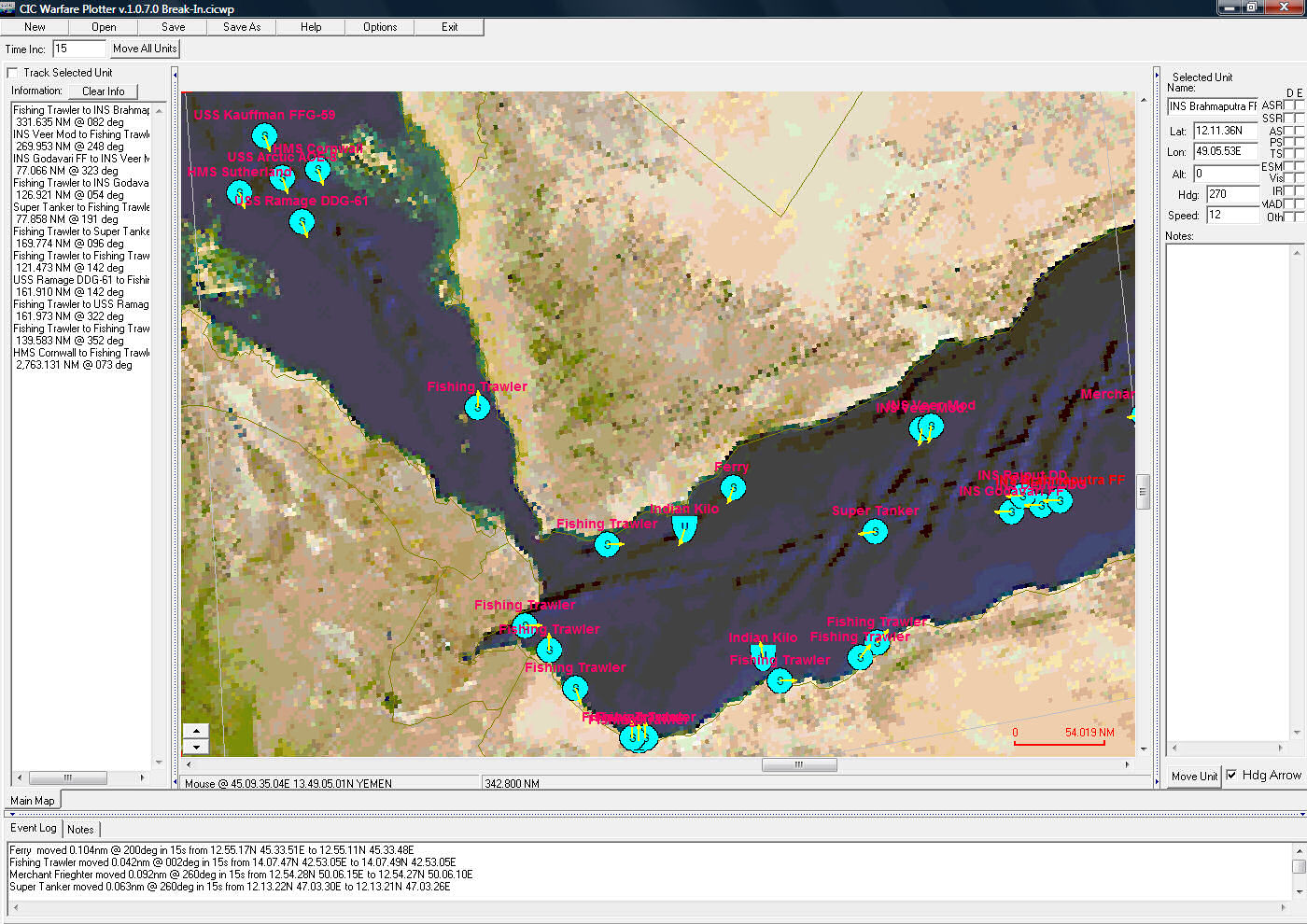Open the Options menu

(380, 27)
